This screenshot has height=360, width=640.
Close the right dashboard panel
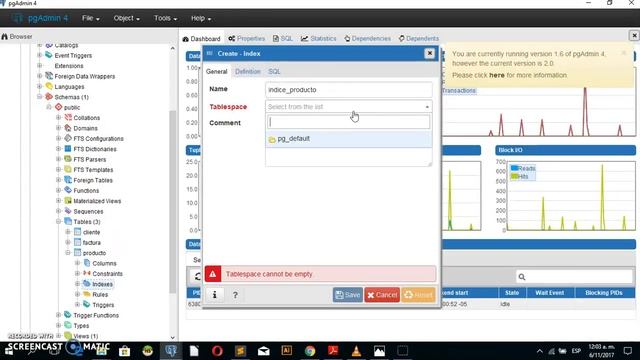pyautogui.click(x=634, y=36)
